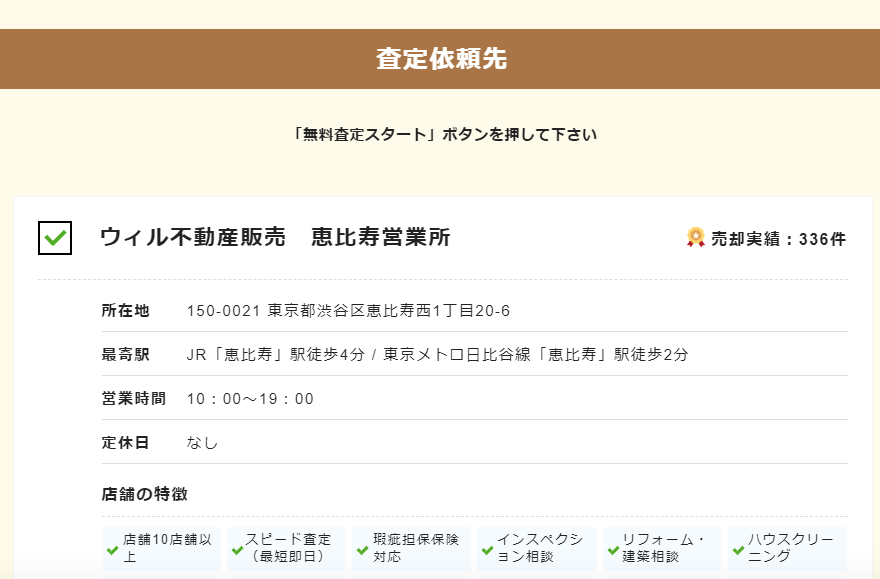Click the 査定依頼先 header banner
Screen dimensions: 880x579
pos(440,61)
